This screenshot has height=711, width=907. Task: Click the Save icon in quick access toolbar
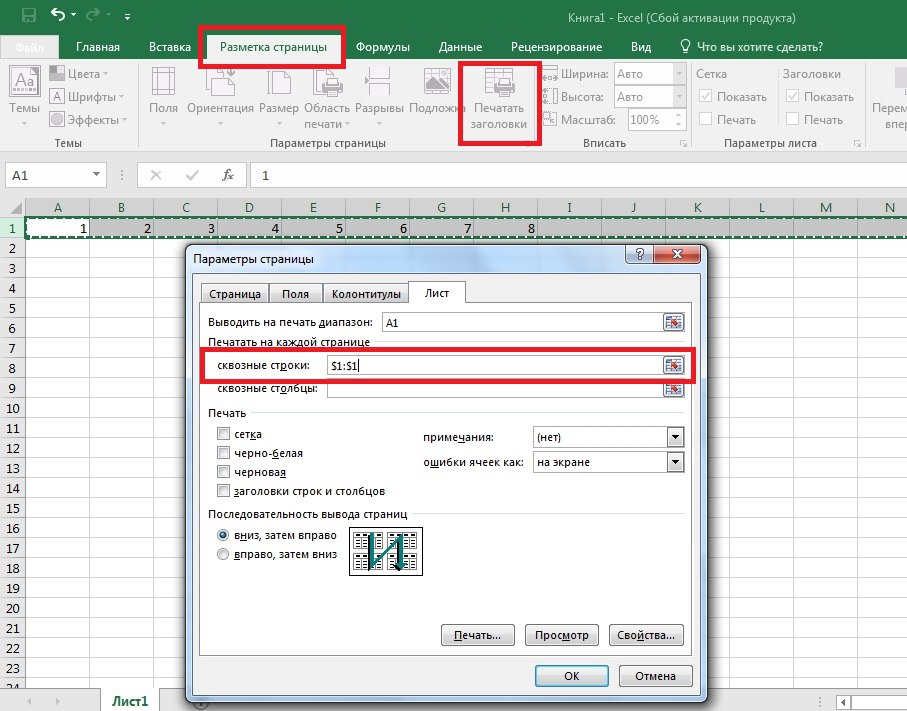28,16
